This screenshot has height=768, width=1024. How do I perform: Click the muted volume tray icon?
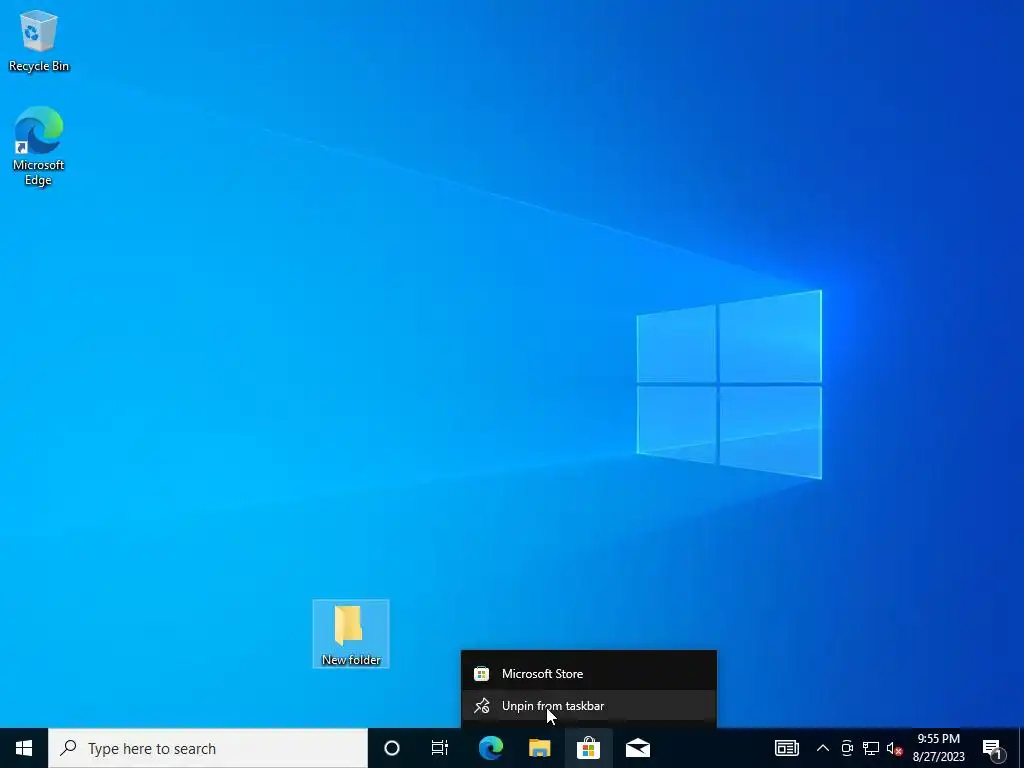[894, 748]
